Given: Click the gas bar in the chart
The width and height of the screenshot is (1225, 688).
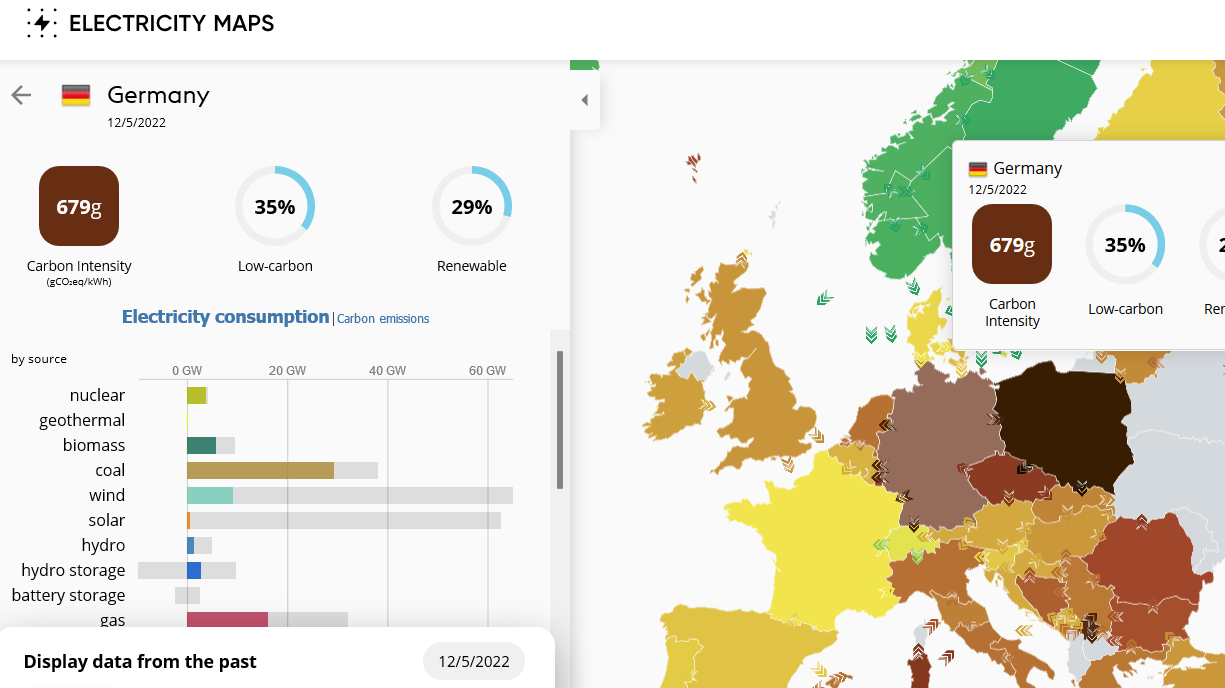Looking at the screenshot, I should pyautogui.click(x=227, y=620).
